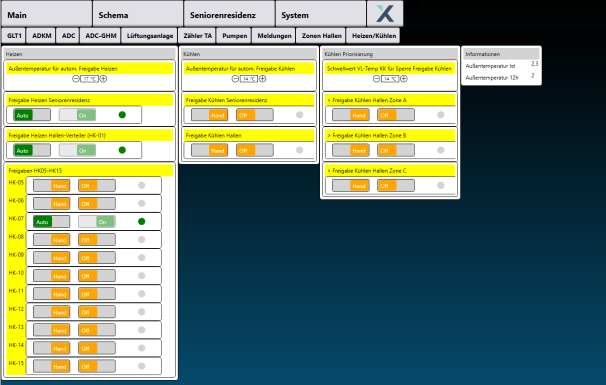Viewport: 606px width, 385px height.
Task: Toggle Off switch for HK-06
Action: point(97,204)
